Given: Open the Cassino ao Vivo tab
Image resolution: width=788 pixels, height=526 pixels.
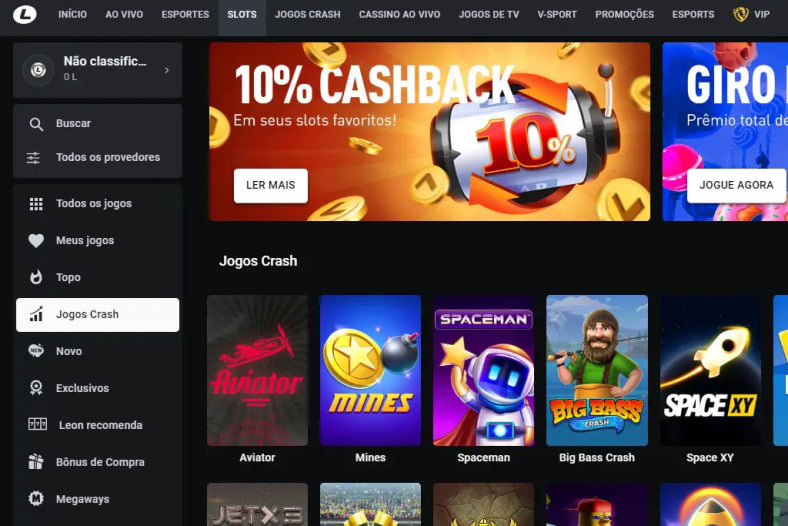Looking at the screenshot, I should coord(400,15).
